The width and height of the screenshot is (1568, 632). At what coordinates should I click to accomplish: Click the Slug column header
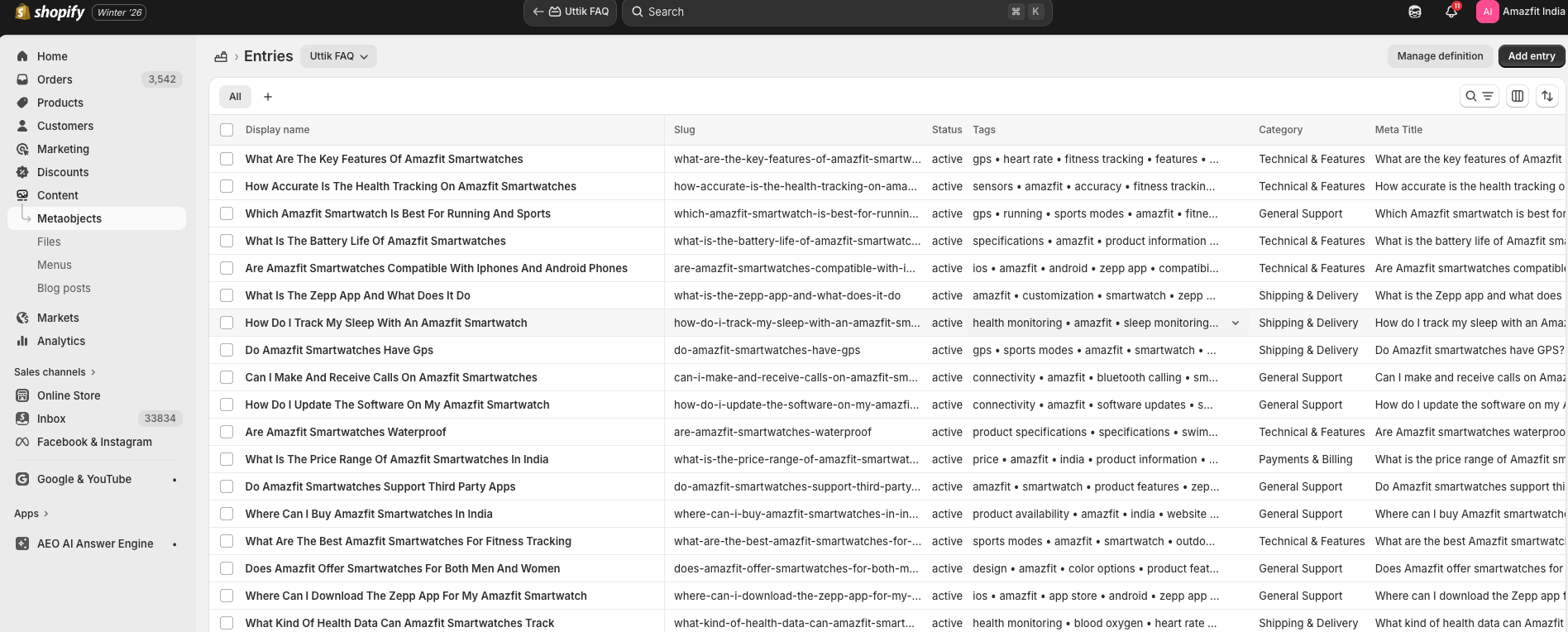point(684,130)
